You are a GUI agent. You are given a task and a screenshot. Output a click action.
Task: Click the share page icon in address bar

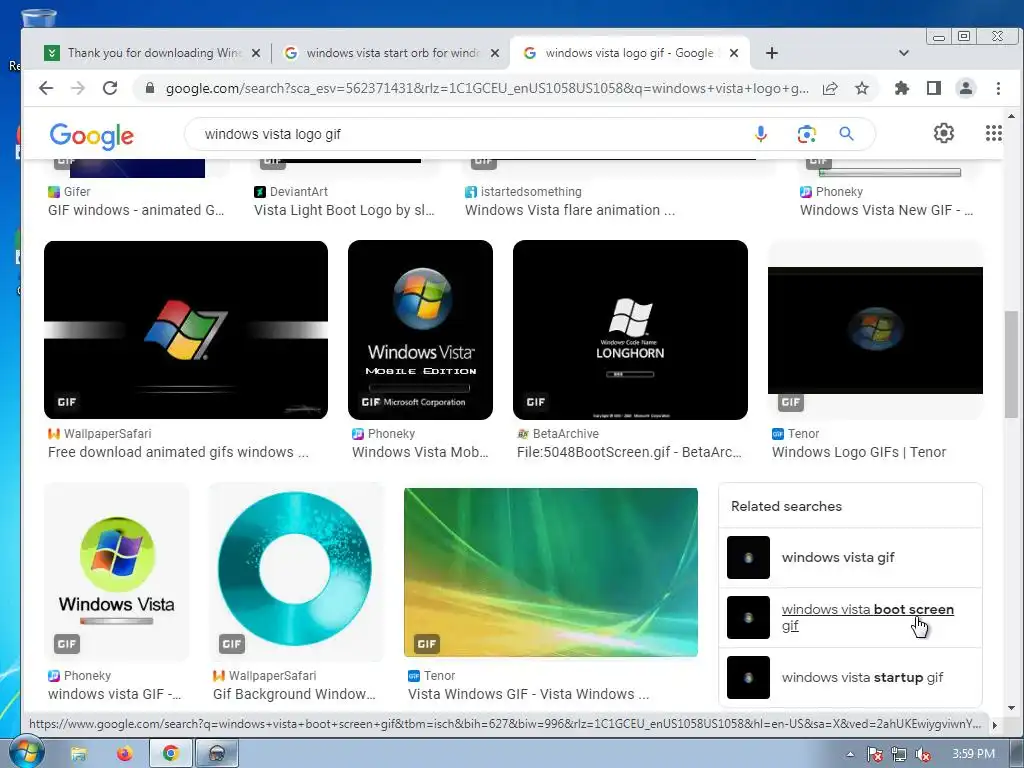coord(830,88)
